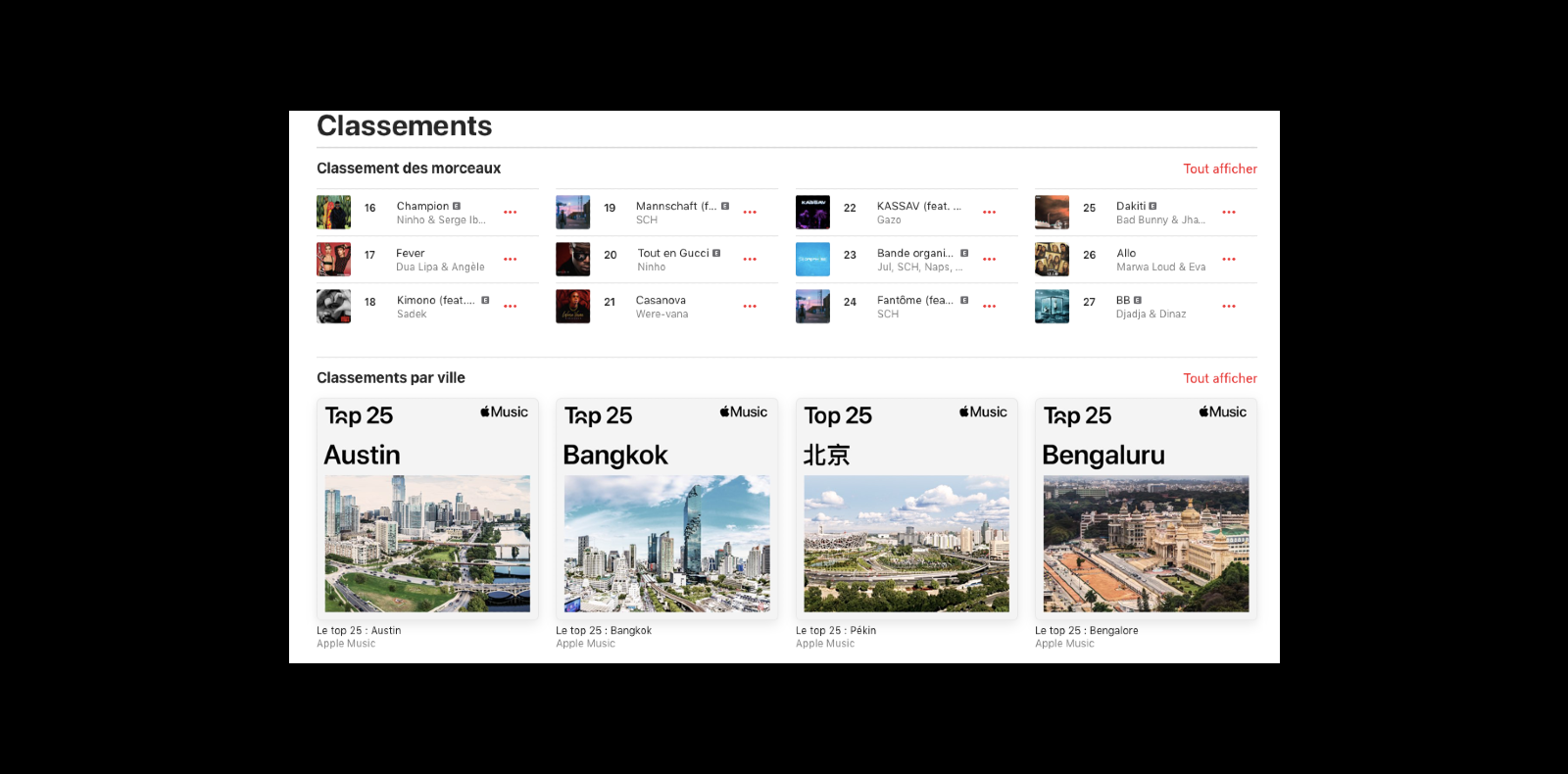This screenshot has height=774, width=1568.
Task: Play Mannschaft by SCH album artwork
Action: [573, 213]
